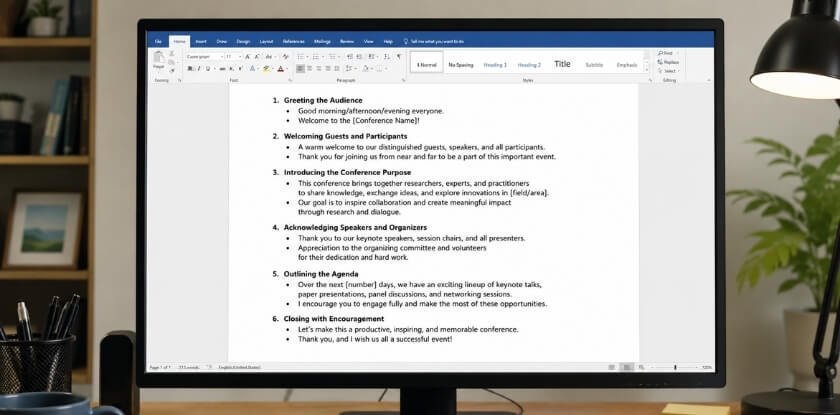This screenshot has width=840, height=415.
Task: Increase paragraph indent
Action: pos(359,57)
